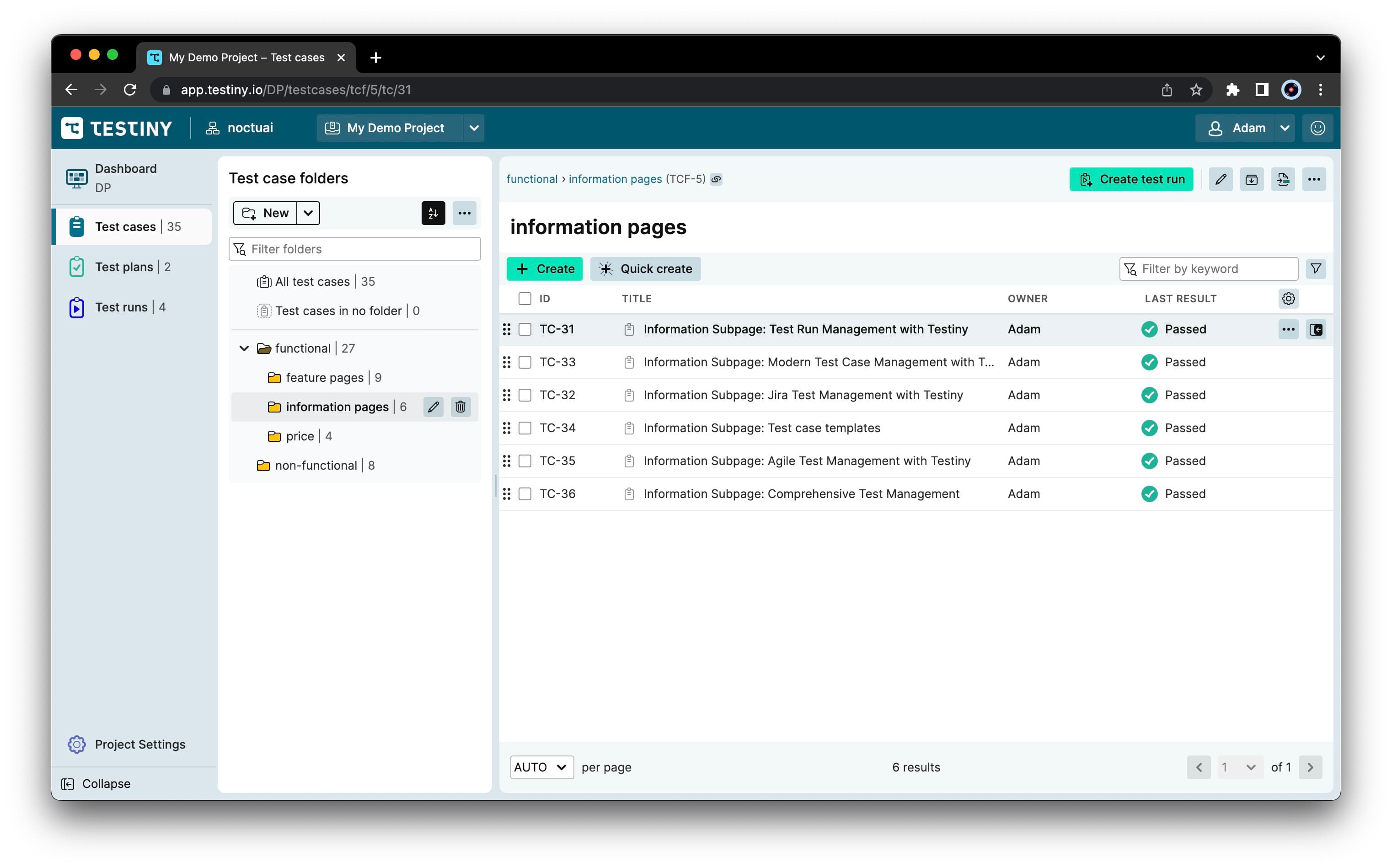Delete the information pages folder

tap(460, 407)
